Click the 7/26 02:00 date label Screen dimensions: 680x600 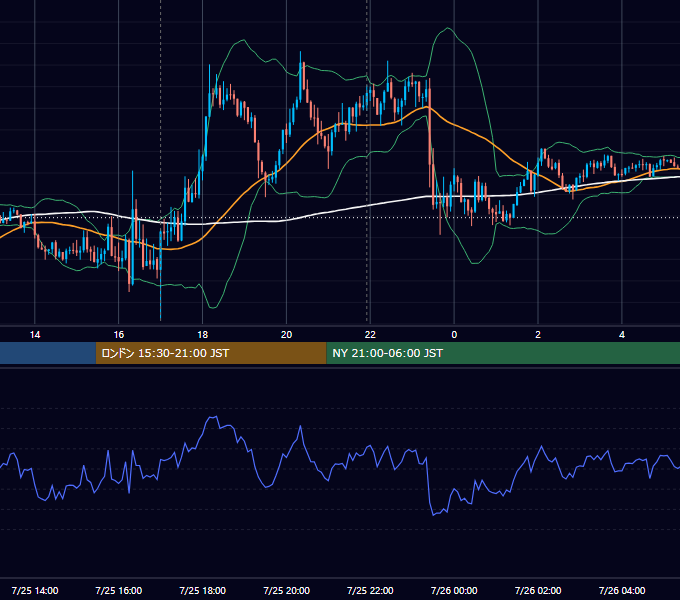point(538,590)
